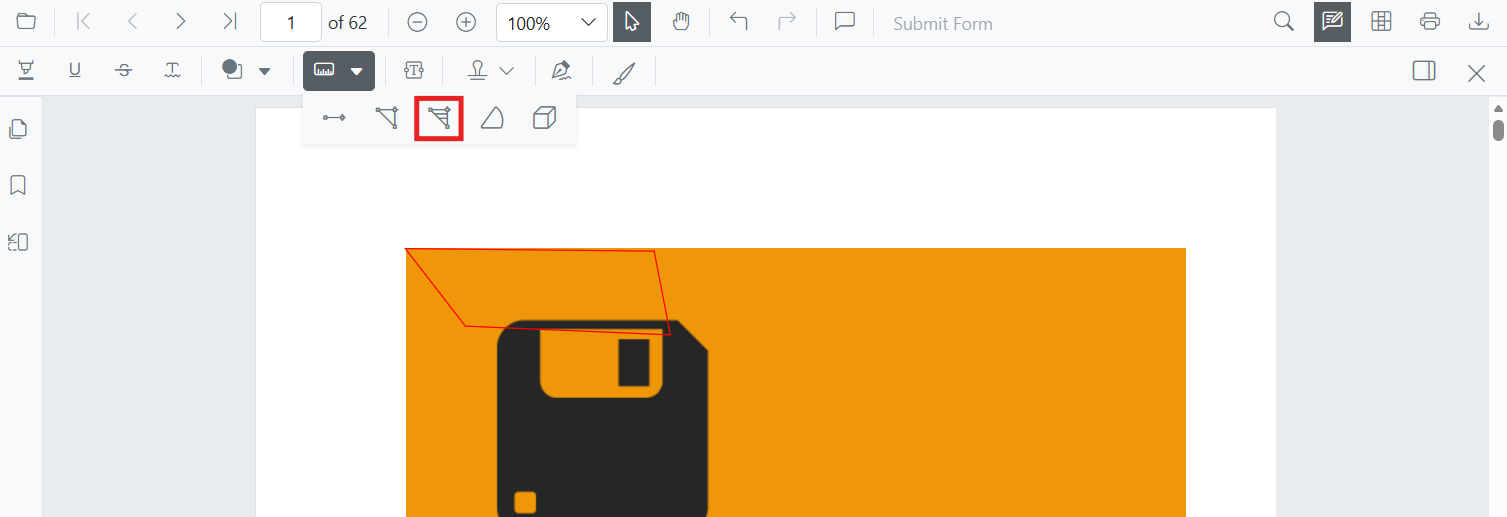Show the page thumbnails panel
The image size is (1507, 517).
[18, 129]
